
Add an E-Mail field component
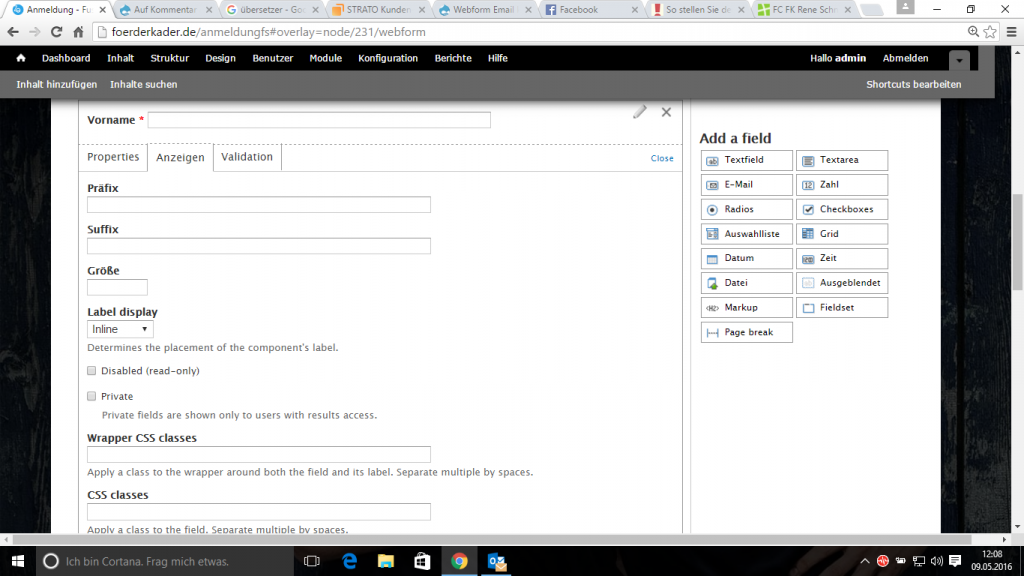746,185
